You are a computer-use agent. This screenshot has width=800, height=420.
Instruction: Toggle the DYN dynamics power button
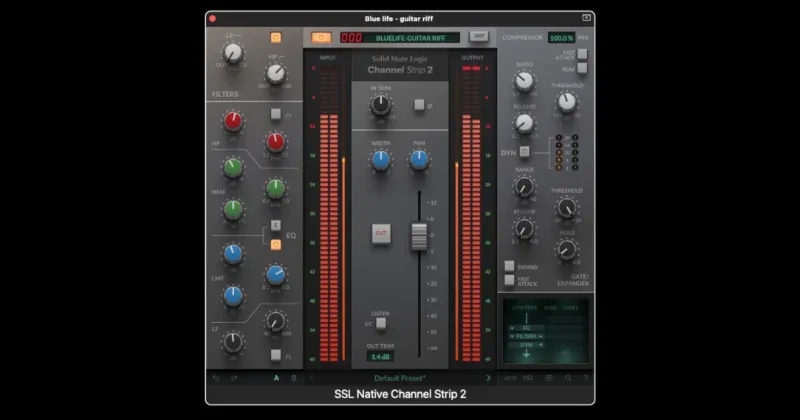(x=524, y=152)
